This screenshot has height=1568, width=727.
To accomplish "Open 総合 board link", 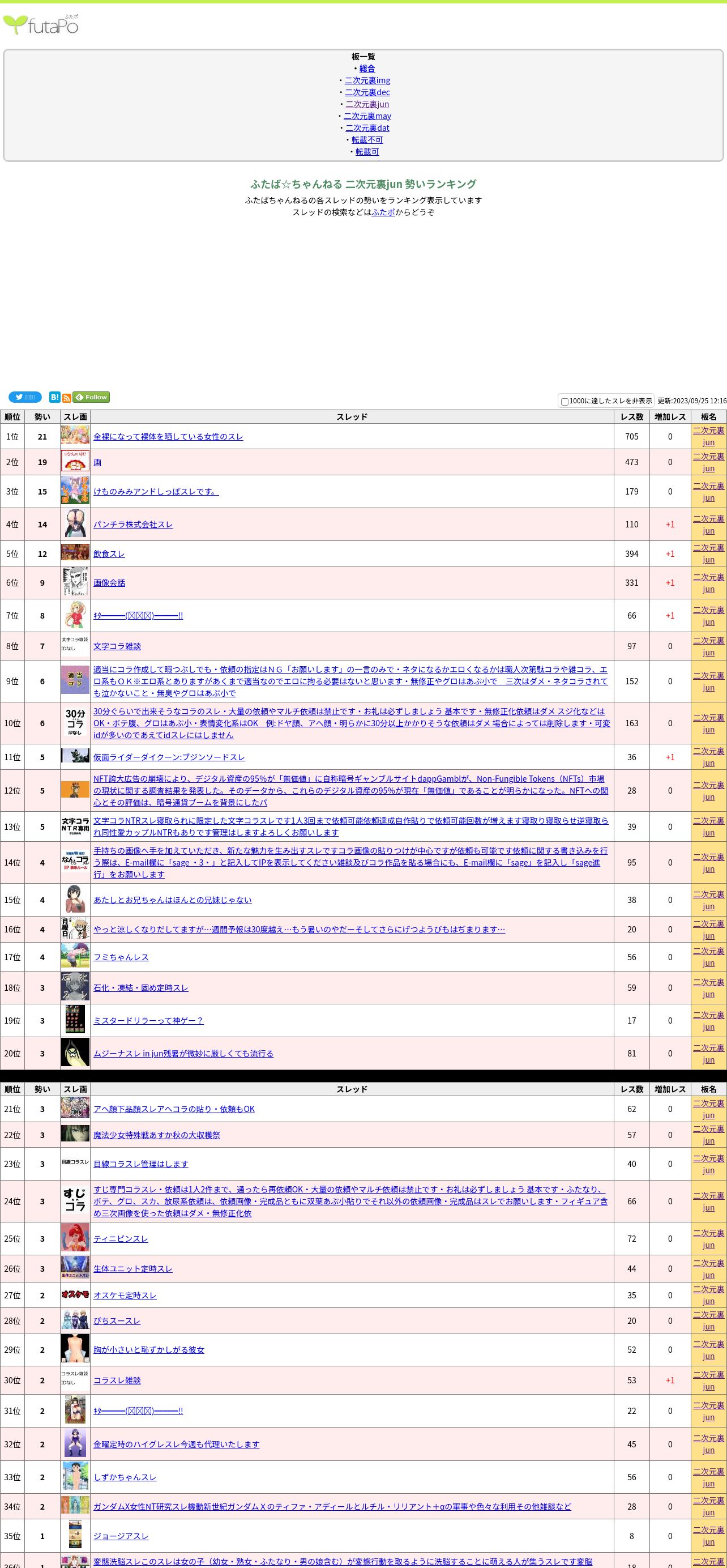I will tap(367, 69).
